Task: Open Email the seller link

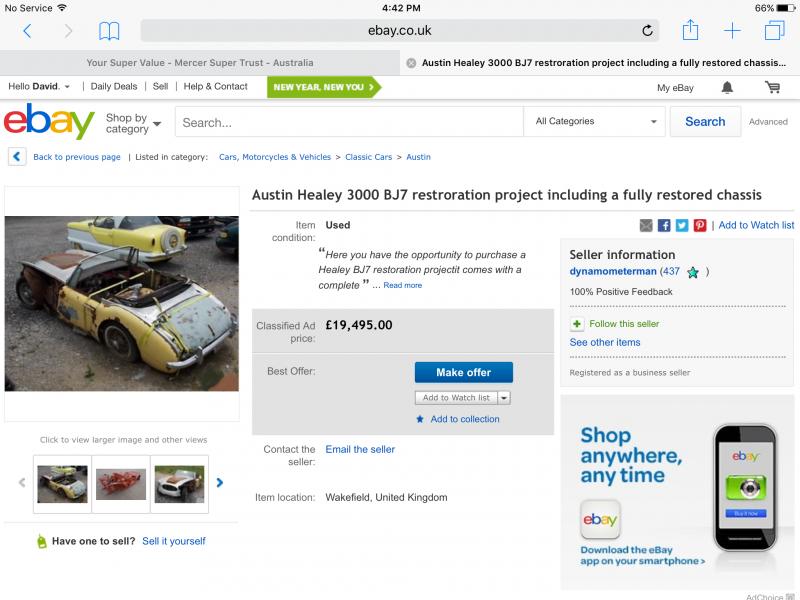Action: click(360, 449)
